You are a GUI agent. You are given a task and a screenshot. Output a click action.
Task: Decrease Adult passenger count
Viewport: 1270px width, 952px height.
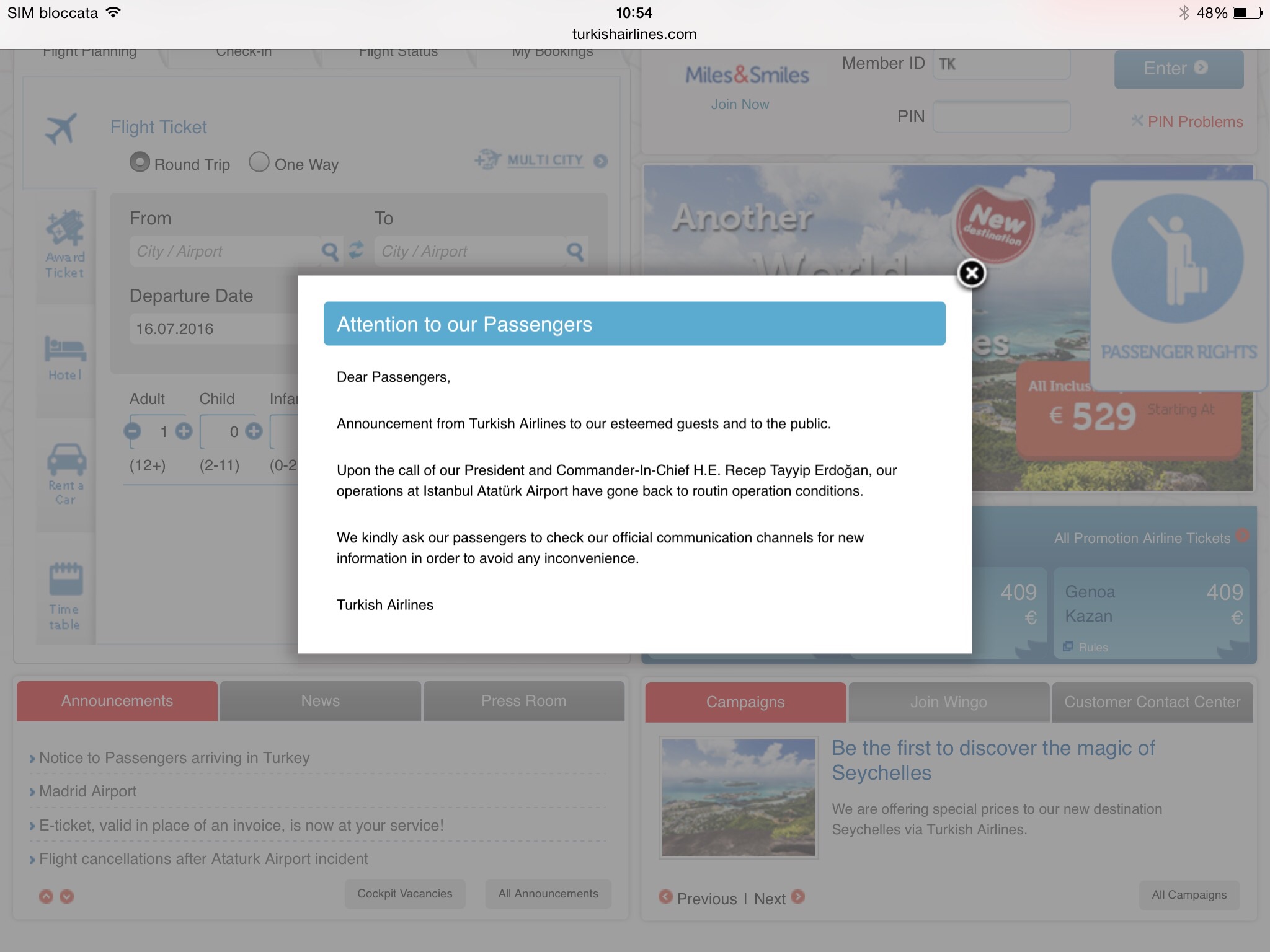(x=132, y=431)
